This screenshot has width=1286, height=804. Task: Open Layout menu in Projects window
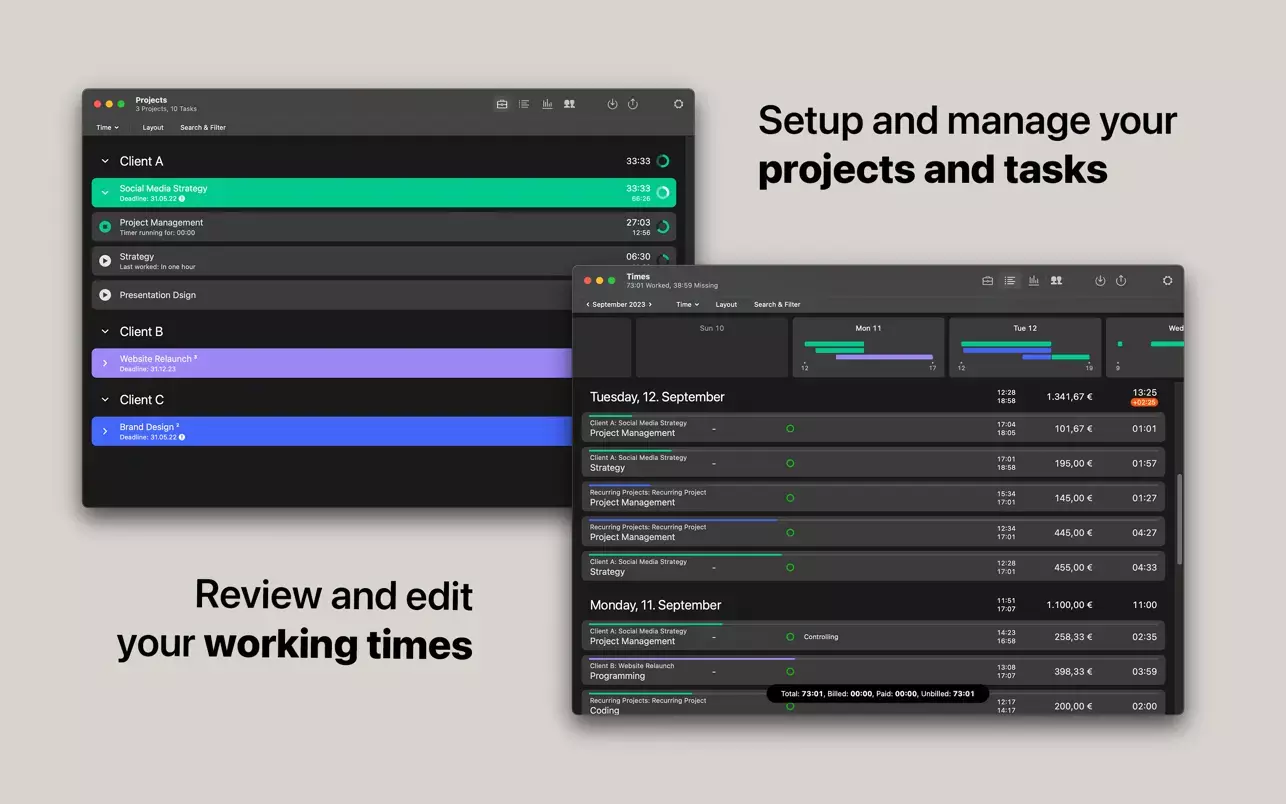[x=153, y=128]
